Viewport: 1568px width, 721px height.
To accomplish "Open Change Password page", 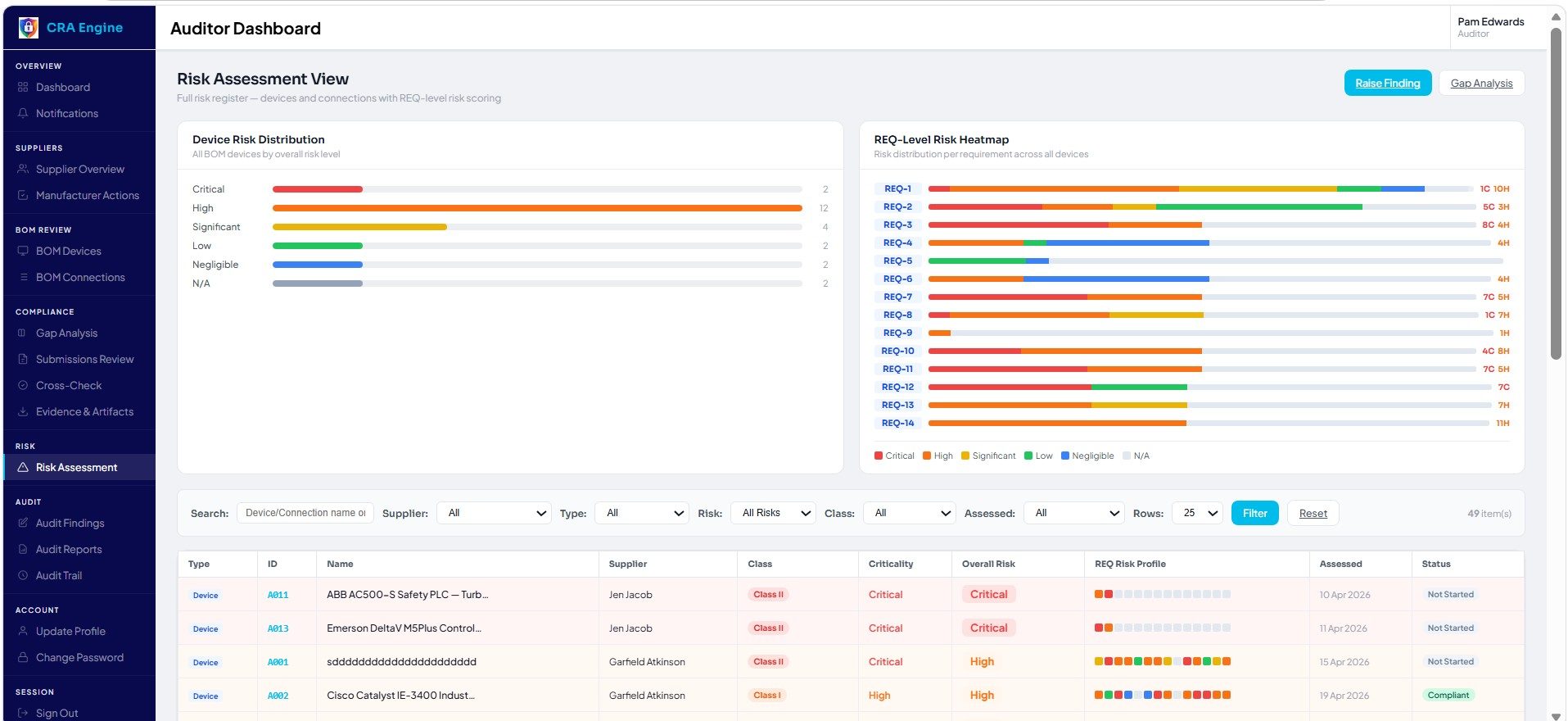I will coord(79,658).
